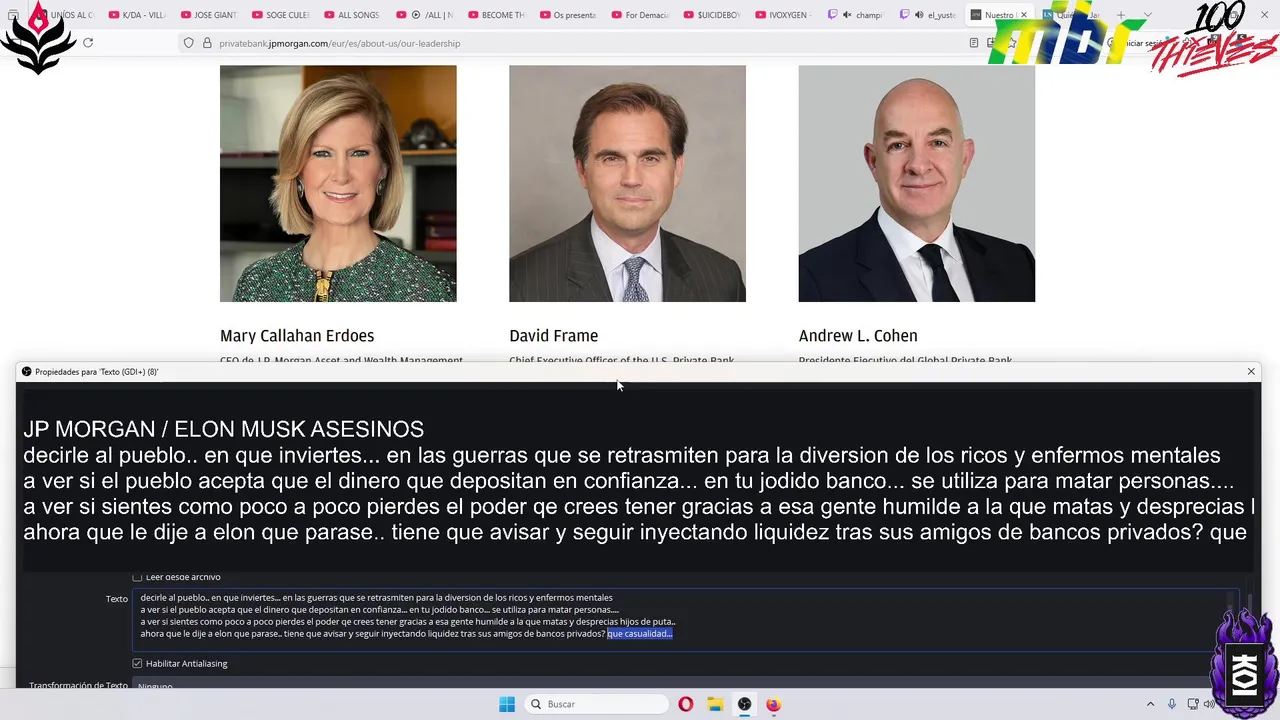Switch to OBS Studio in the taskbar
Screen dimensions: 1280x720
[x=744, y=704]
